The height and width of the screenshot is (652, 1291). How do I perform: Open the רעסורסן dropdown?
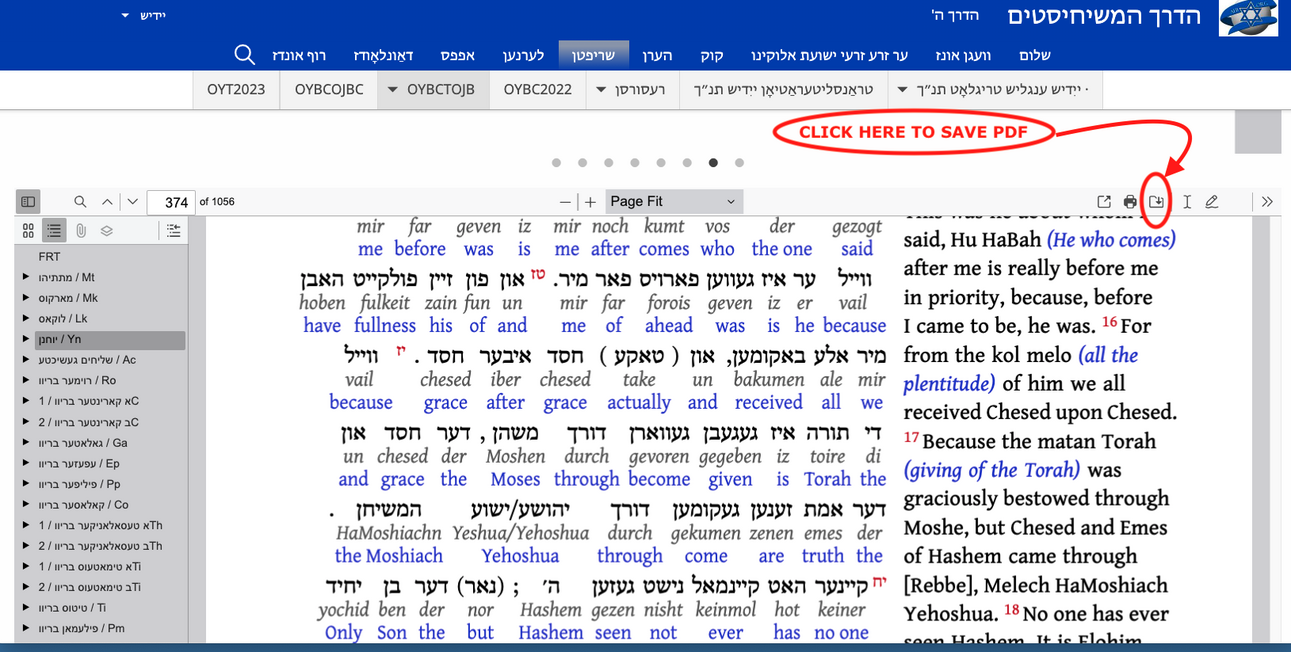click(632, 89)
